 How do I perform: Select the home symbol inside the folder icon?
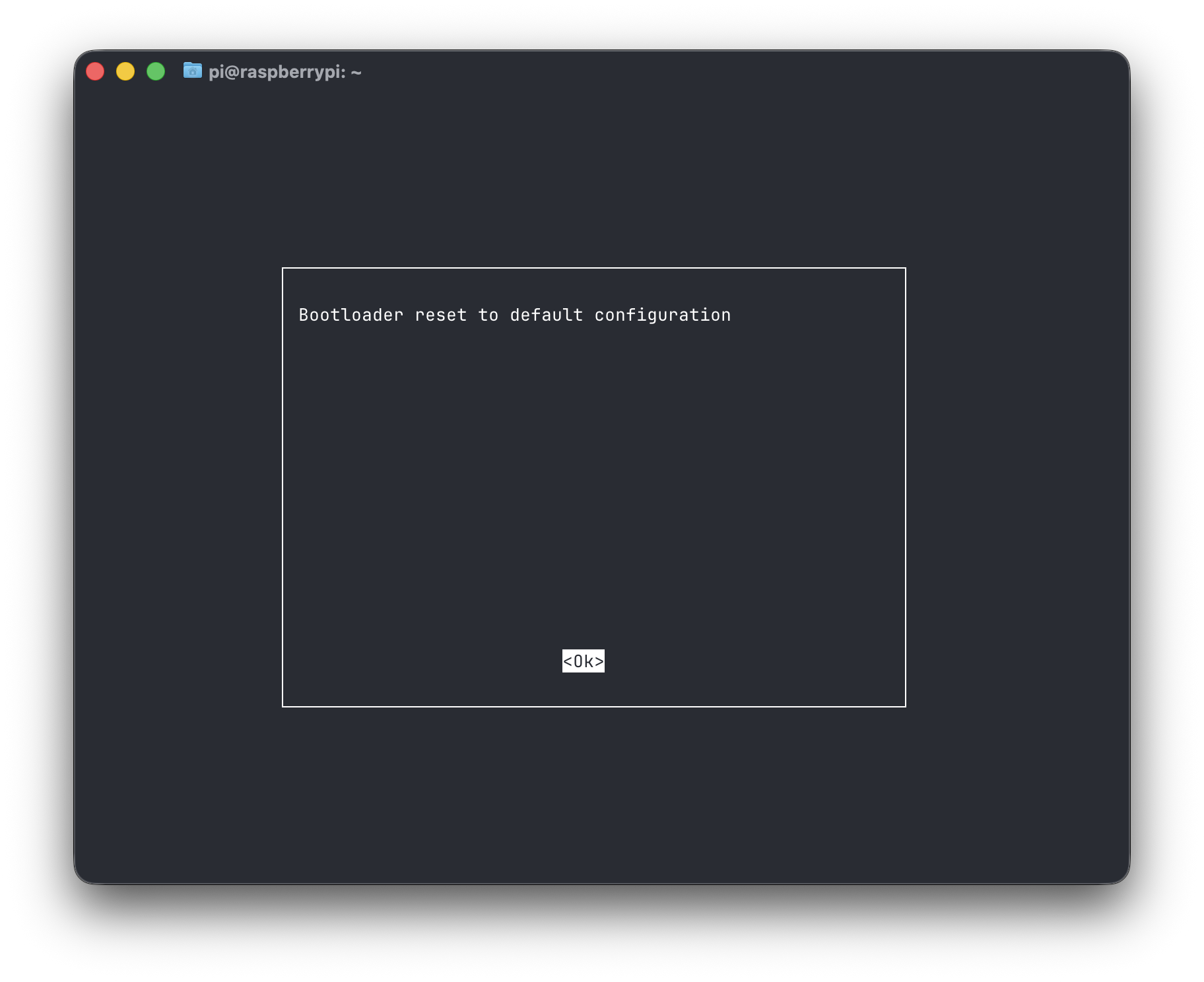192,73
